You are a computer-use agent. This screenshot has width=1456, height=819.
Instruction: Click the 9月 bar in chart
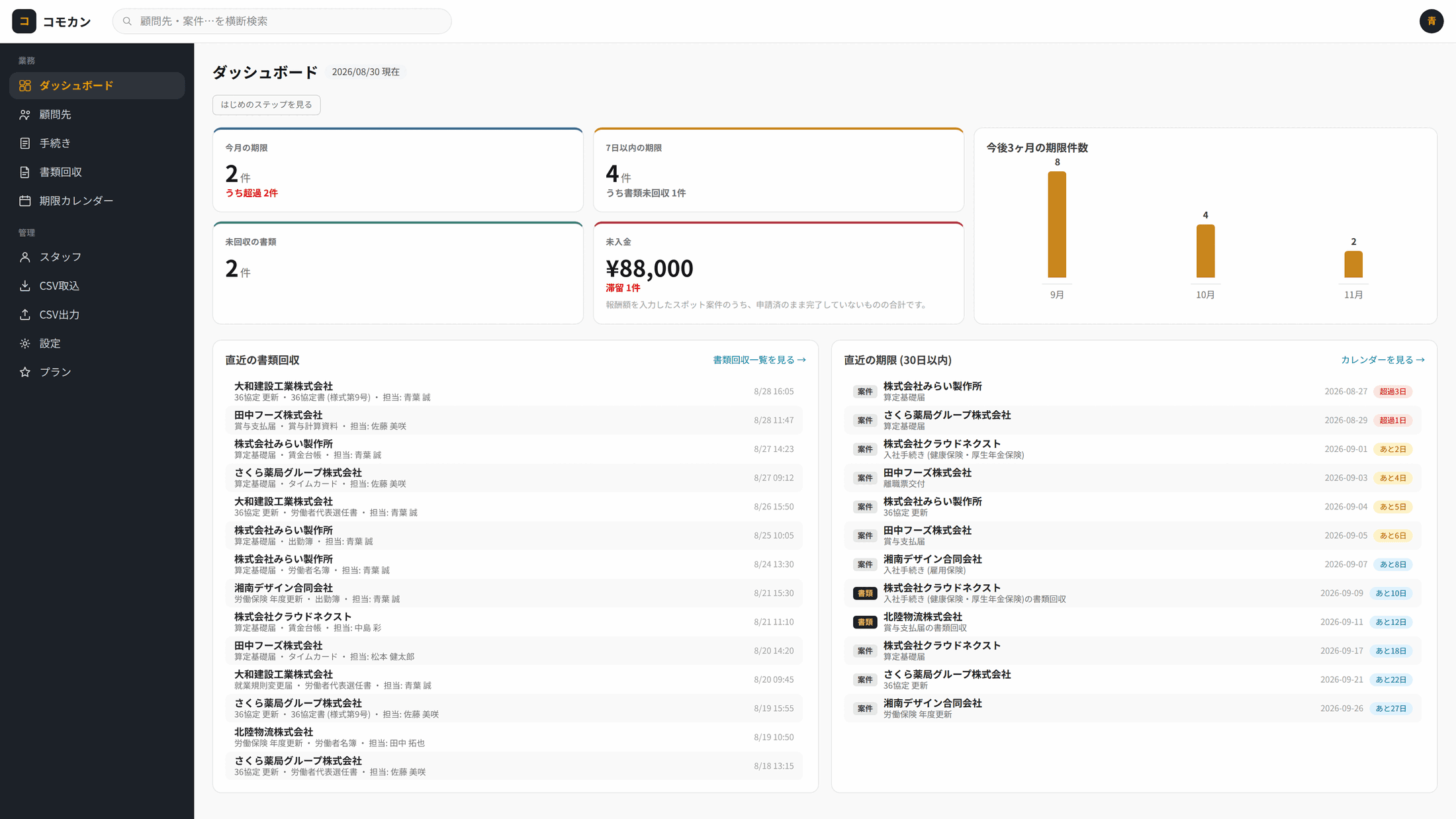[x=1057, y=225]
